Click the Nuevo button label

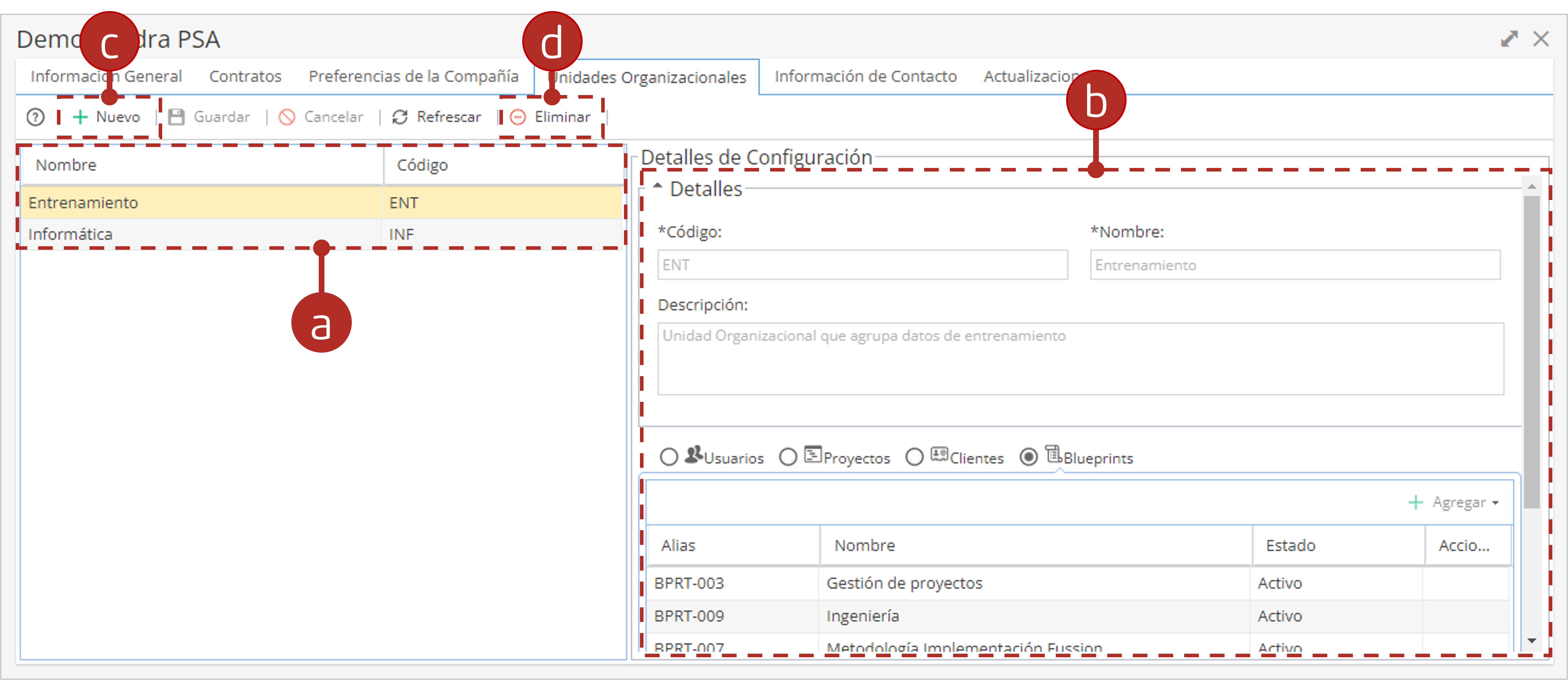click(x=118, y=117)
